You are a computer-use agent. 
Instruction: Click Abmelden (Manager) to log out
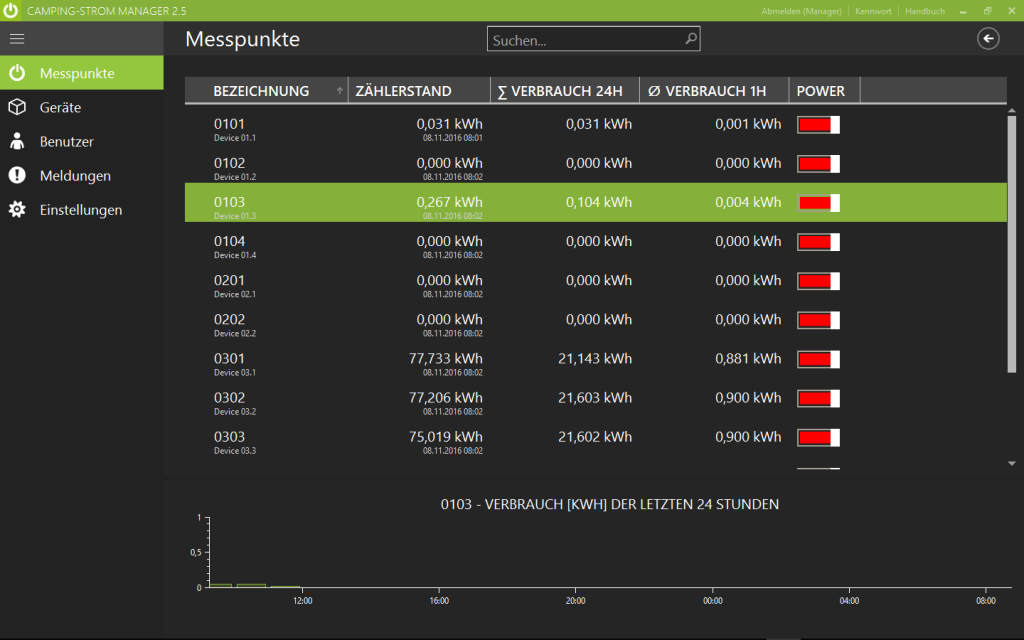801,11
